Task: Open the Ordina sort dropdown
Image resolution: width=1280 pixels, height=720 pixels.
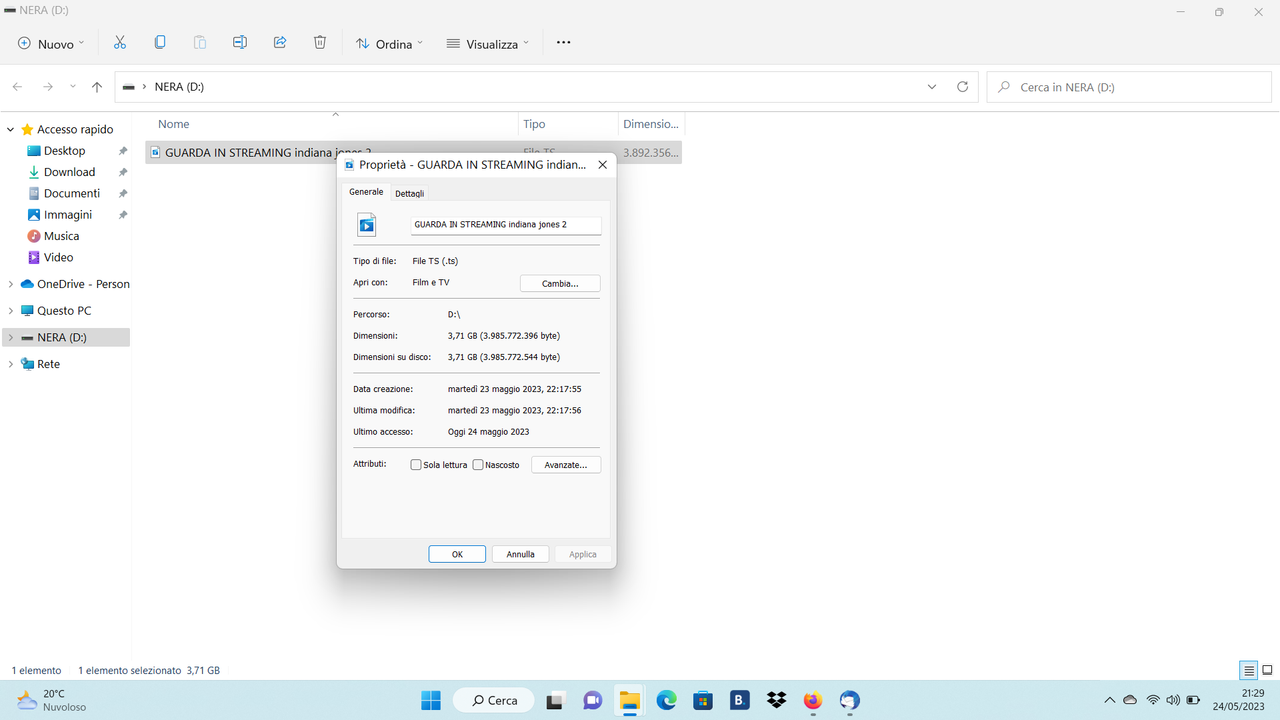Action: 389,43
